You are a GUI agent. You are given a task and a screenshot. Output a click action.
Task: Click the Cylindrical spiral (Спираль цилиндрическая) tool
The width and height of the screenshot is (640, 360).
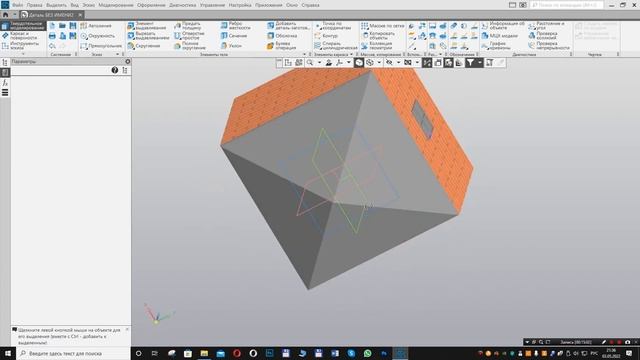tap(336, 46)
